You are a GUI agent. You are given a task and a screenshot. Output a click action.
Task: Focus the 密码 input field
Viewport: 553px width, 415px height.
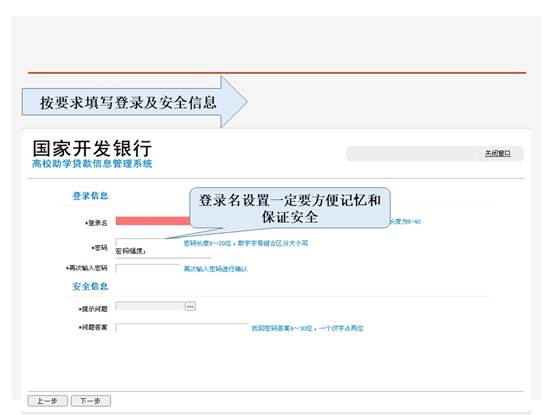(x=148, y=242)
